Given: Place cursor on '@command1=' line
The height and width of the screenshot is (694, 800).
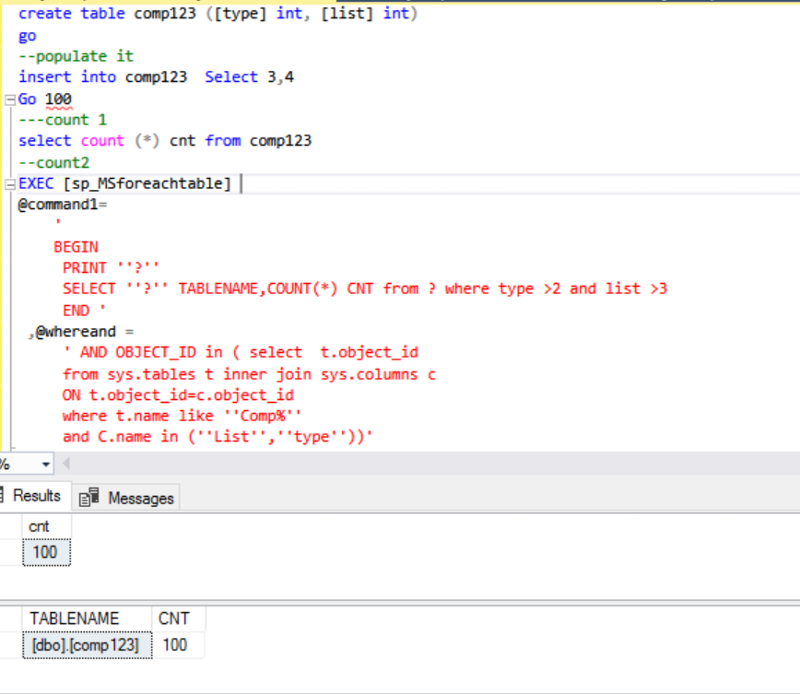Looking at the screenshot, I should click(x=63, y=205).
